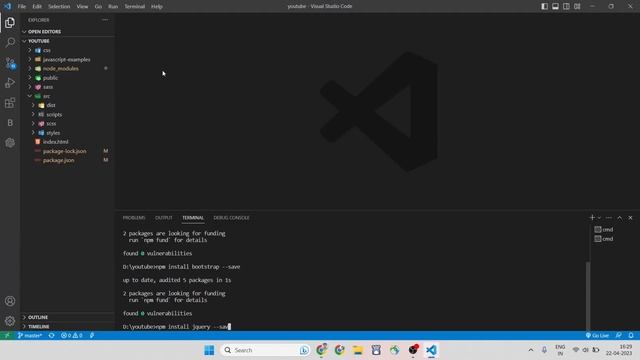Viewport: 640px width, 360px height.
Task: Click the master branch in status bar
Action: [x=30, y=336]
